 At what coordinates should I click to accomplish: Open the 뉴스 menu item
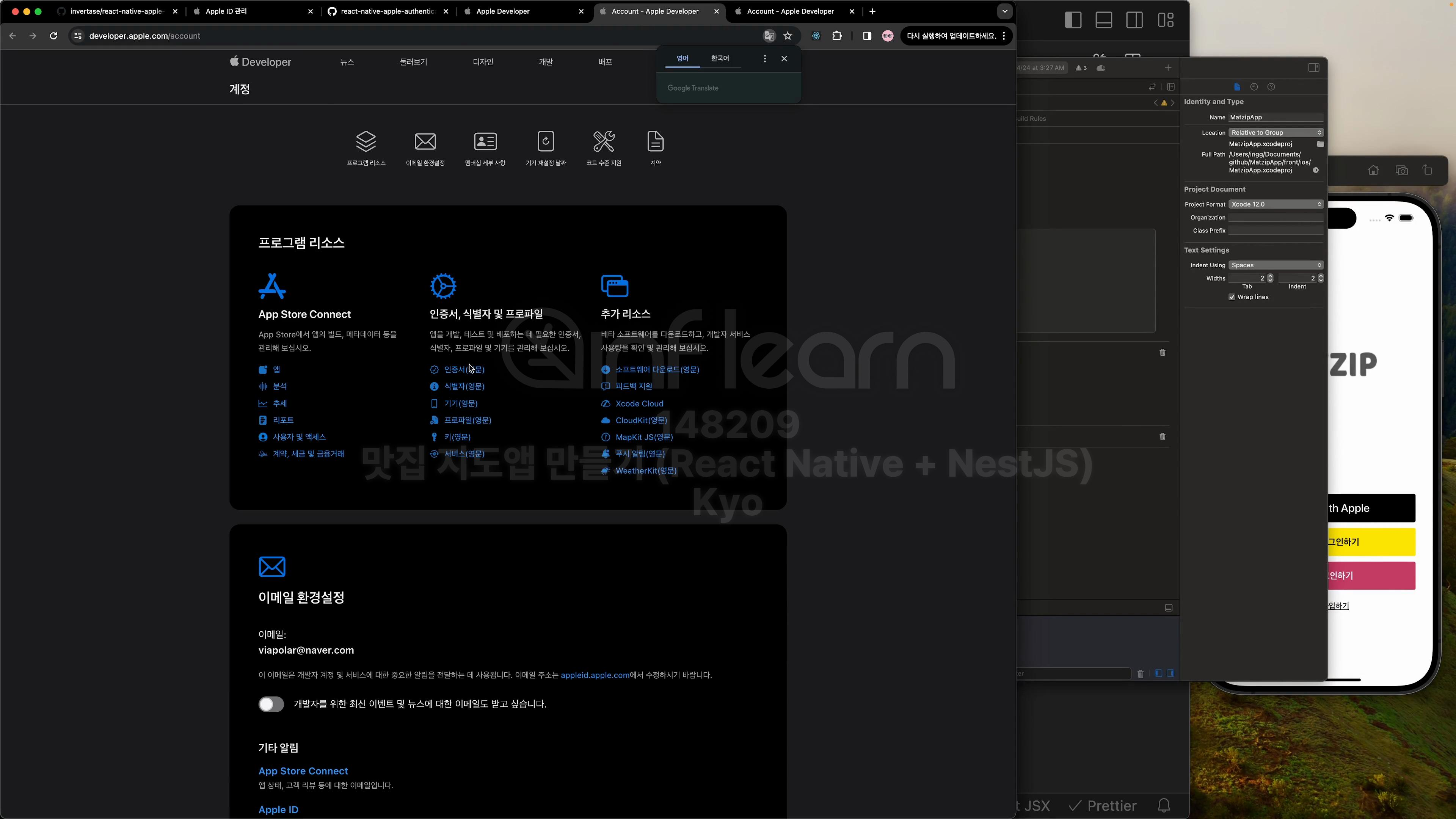[347, 62]
